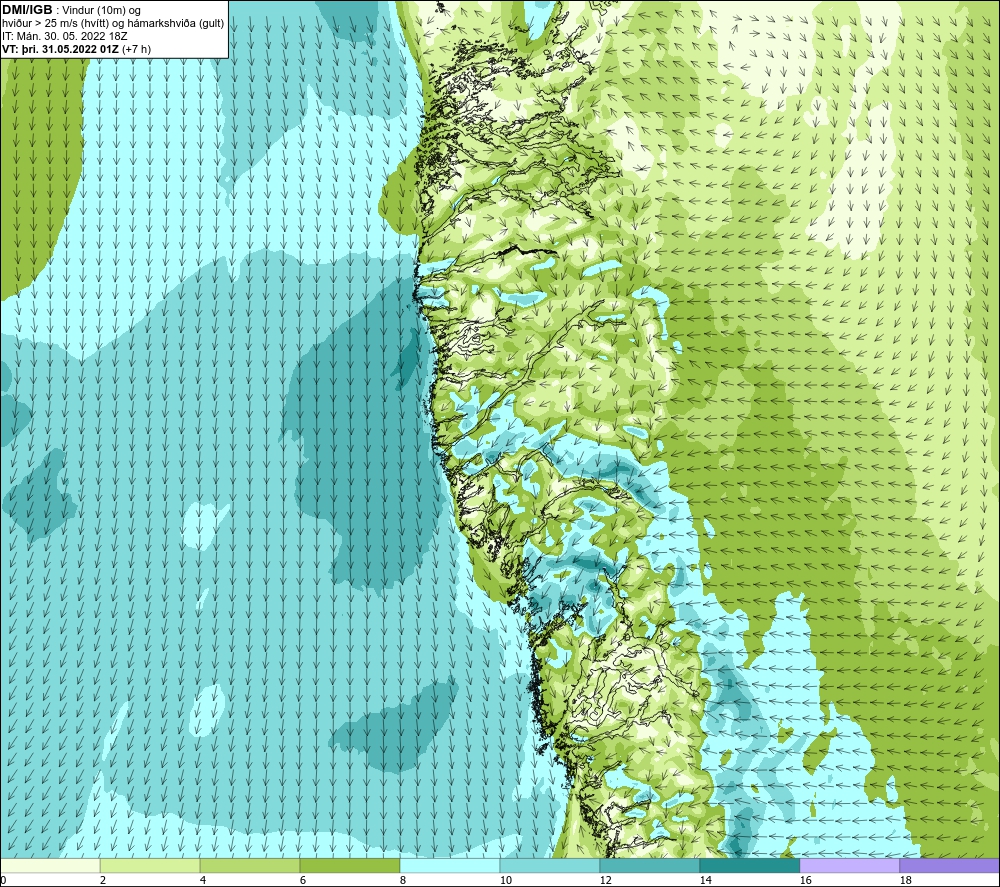This screenshot has height=887, width=1000.
Task: Click the legend value label 10
Action: (506, 881)
